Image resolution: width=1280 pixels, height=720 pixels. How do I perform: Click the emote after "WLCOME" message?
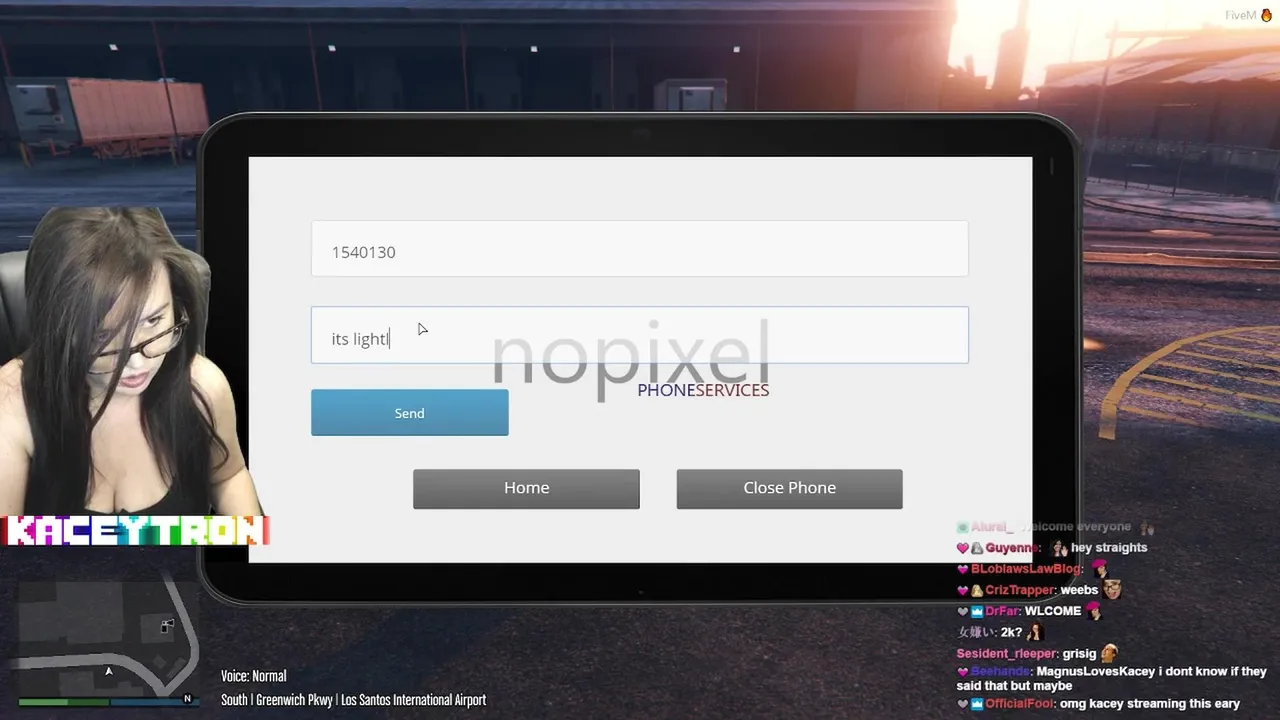click(x=1094, y=611)
